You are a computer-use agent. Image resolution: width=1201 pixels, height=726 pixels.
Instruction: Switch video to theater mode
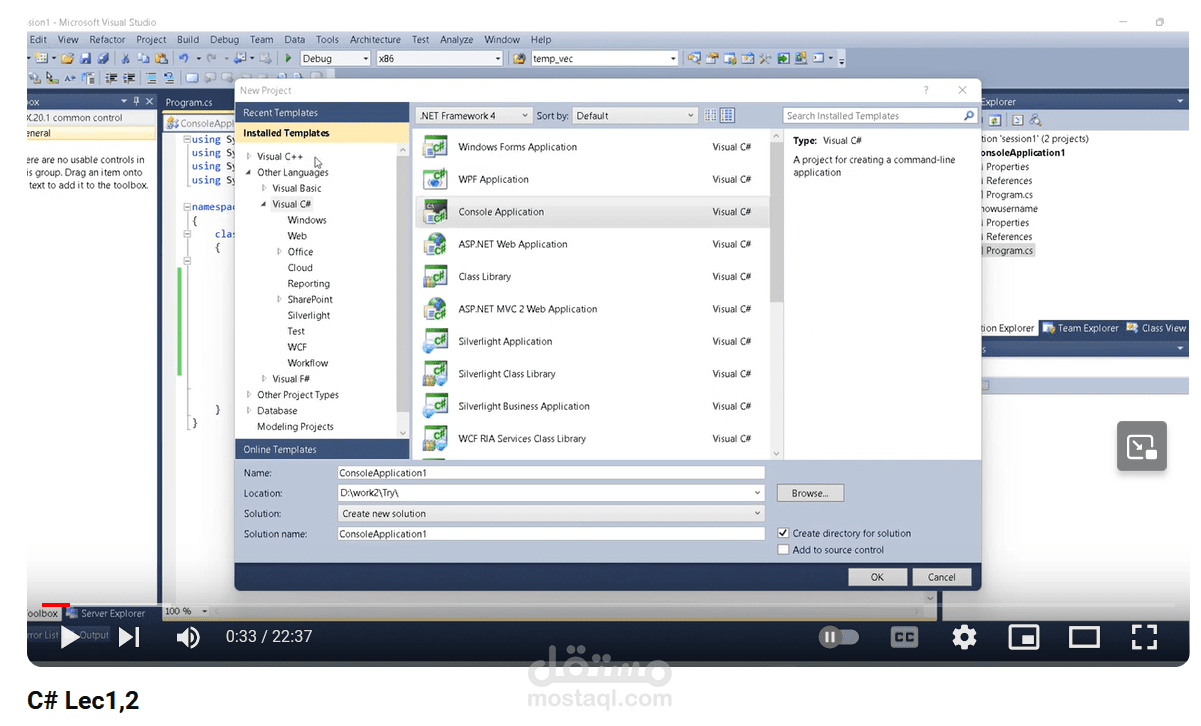[x=1084, y=637]
